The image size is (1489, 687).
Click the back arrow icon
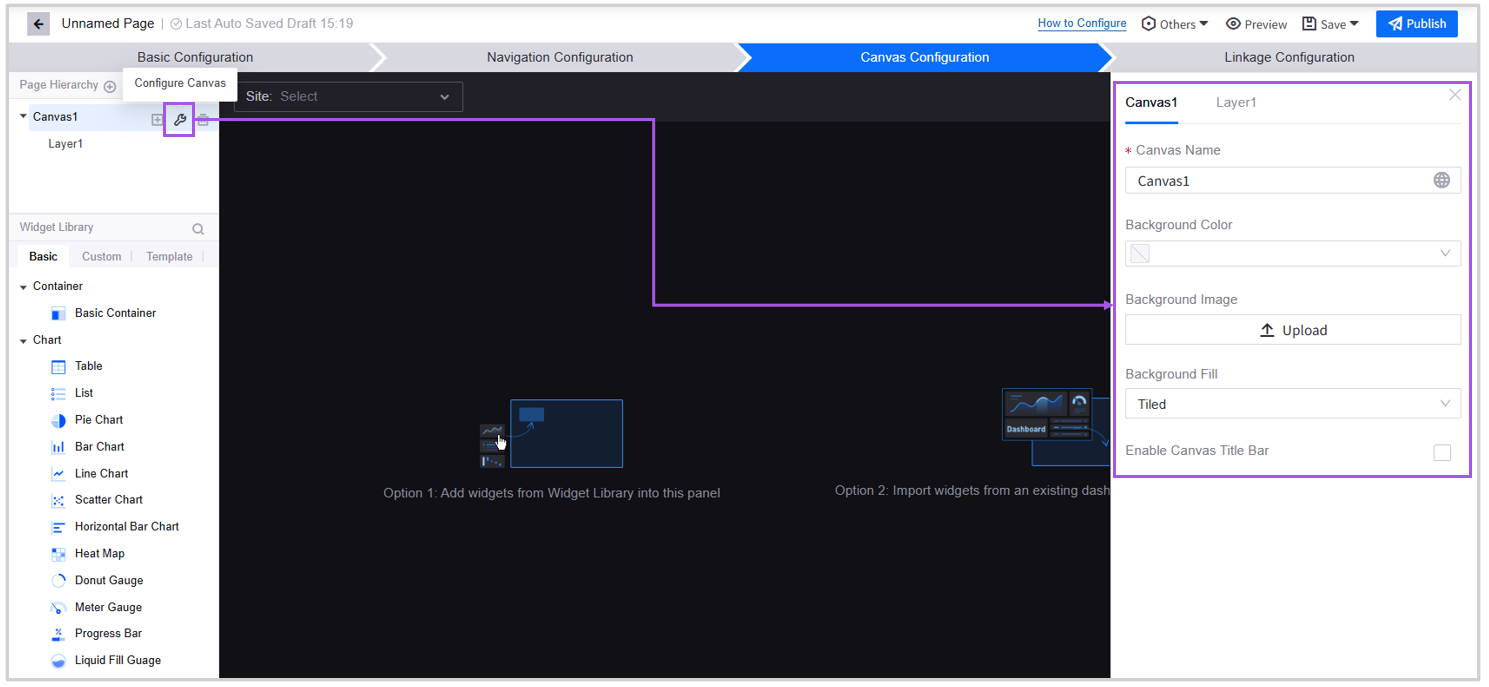tap(38, 24)
